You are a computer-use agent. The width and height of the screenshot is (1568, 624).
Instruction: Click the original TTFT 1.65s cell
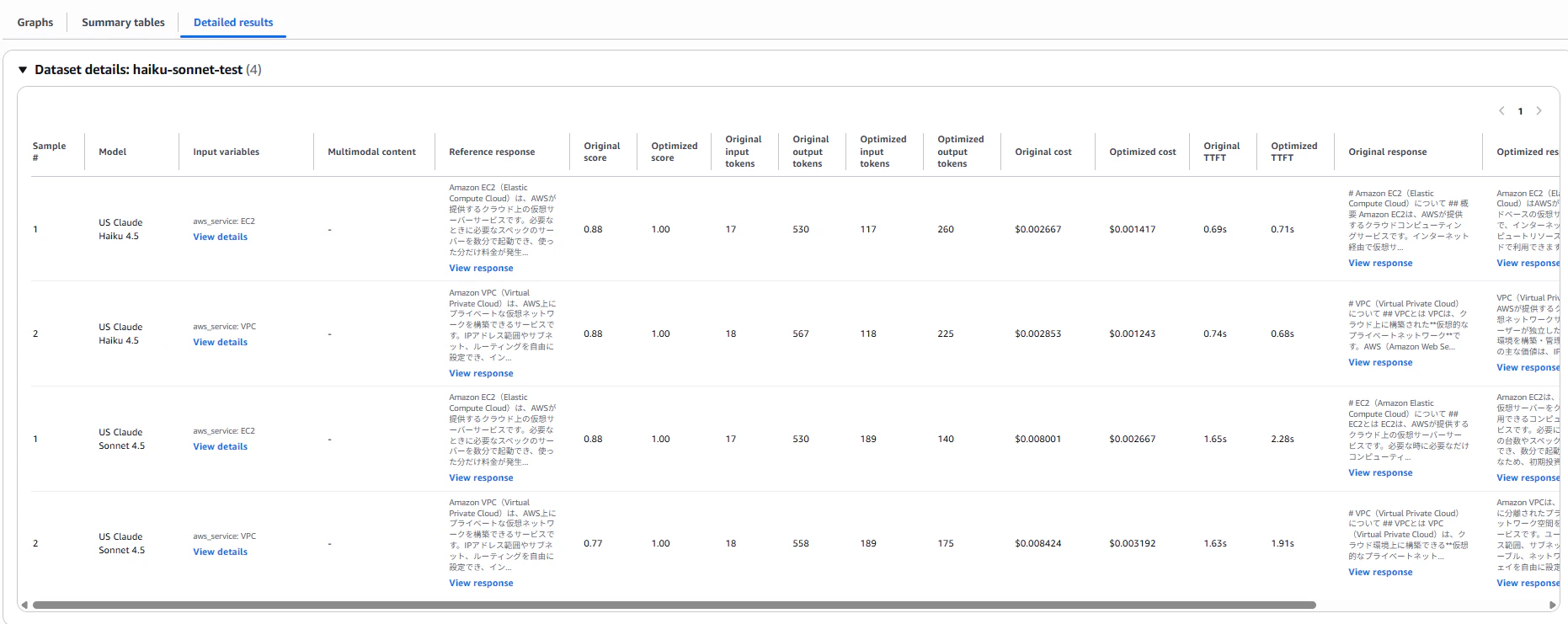(1215, 439)
